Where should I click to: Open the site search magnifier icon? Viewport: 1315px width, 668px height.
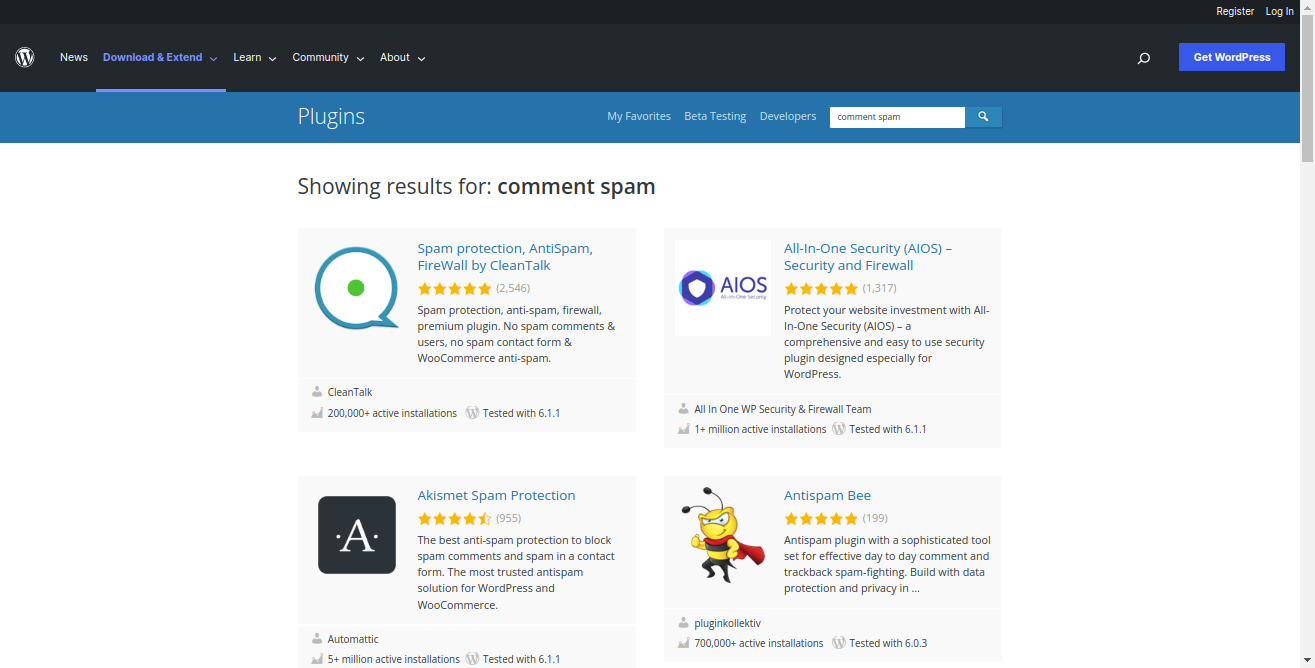click(1144, 58)
